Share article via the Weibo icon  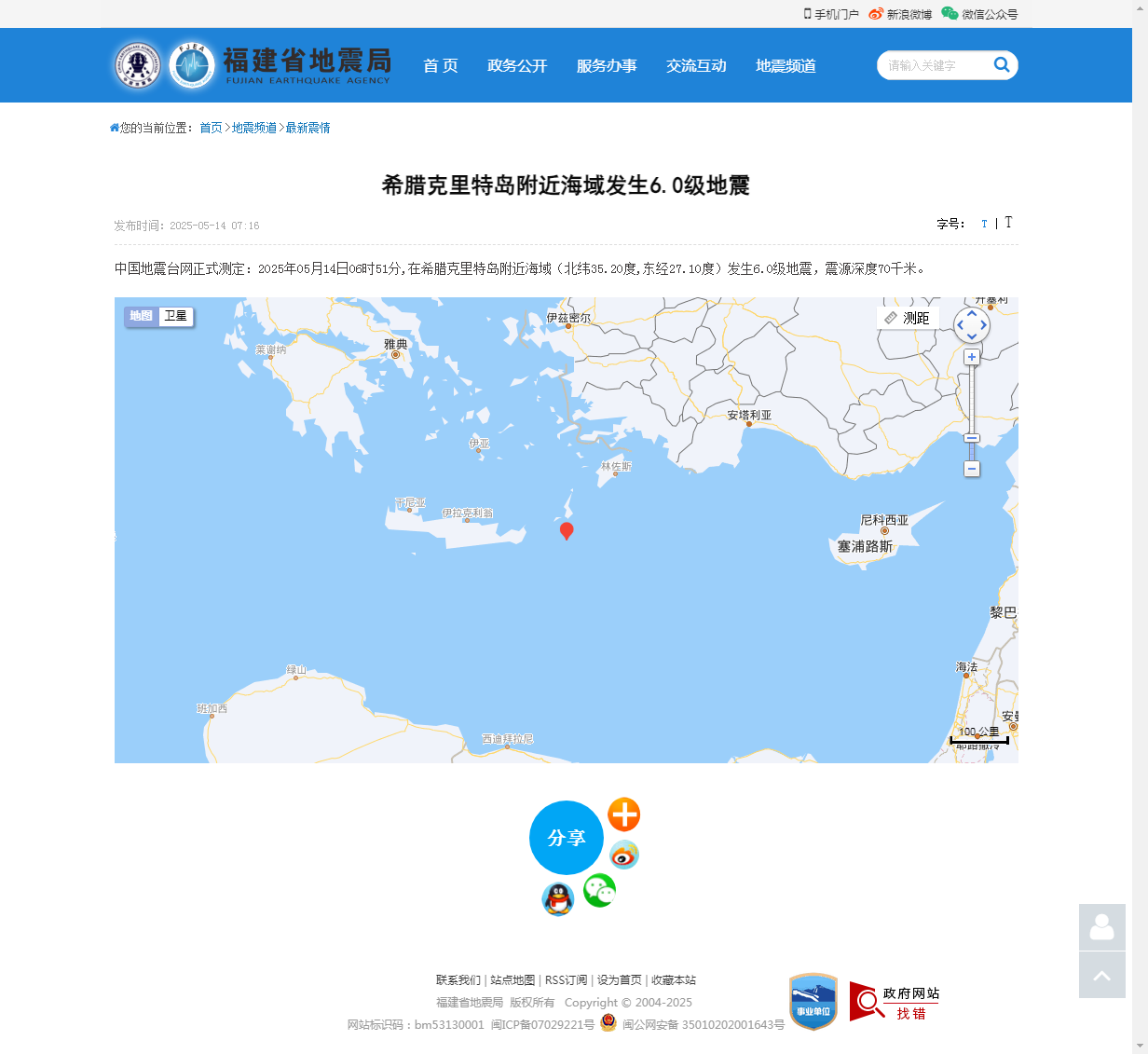click(624, 855)
